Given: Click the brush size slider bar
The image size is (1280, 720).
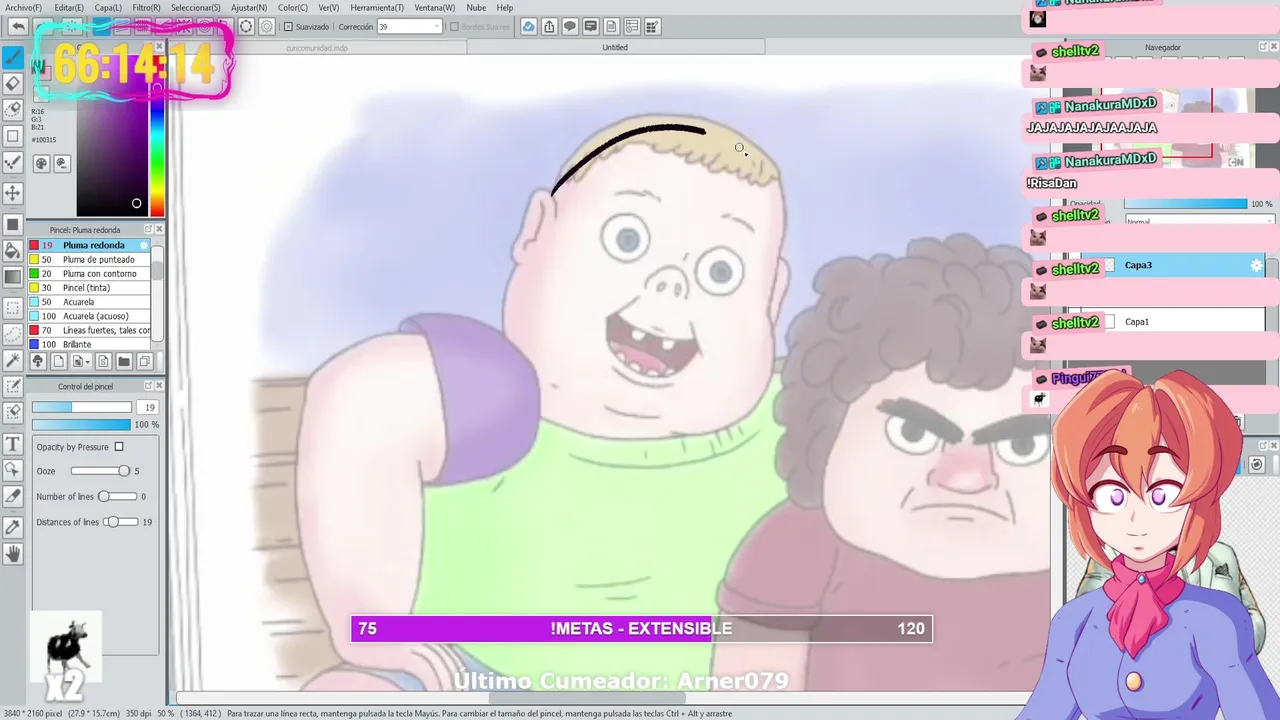Looking at the screenshot, I should click(82, 407).
